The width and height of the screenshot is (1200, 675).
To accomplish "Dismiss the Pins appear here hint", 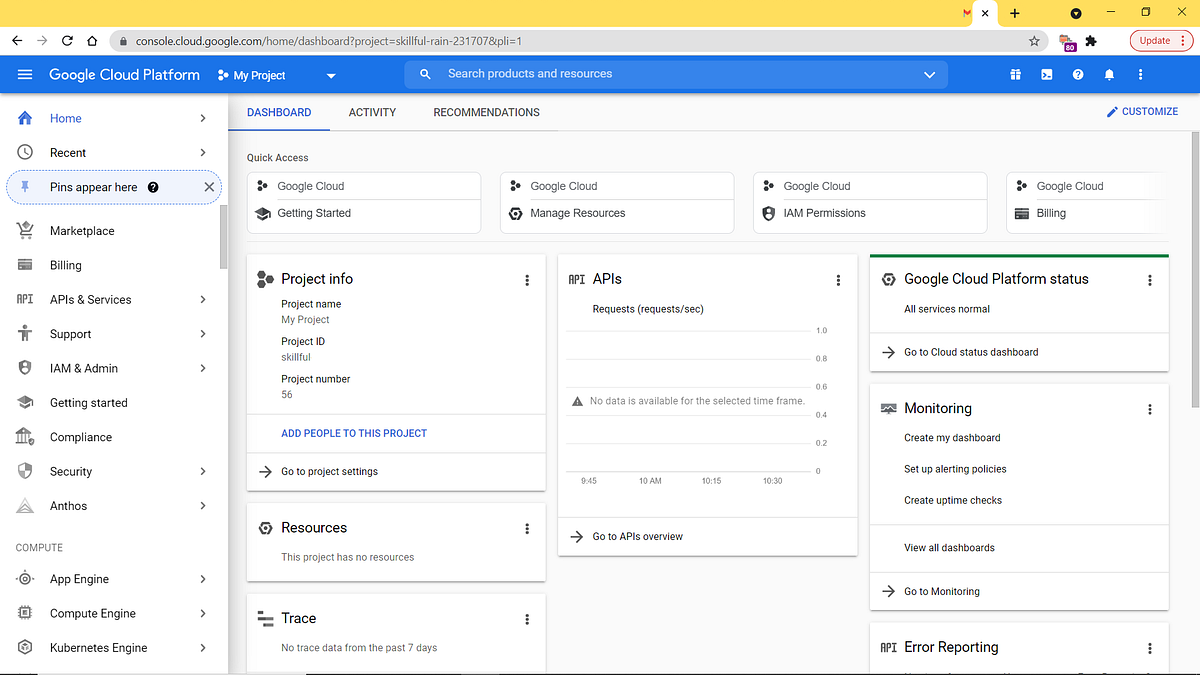I will tap(209, 187).
